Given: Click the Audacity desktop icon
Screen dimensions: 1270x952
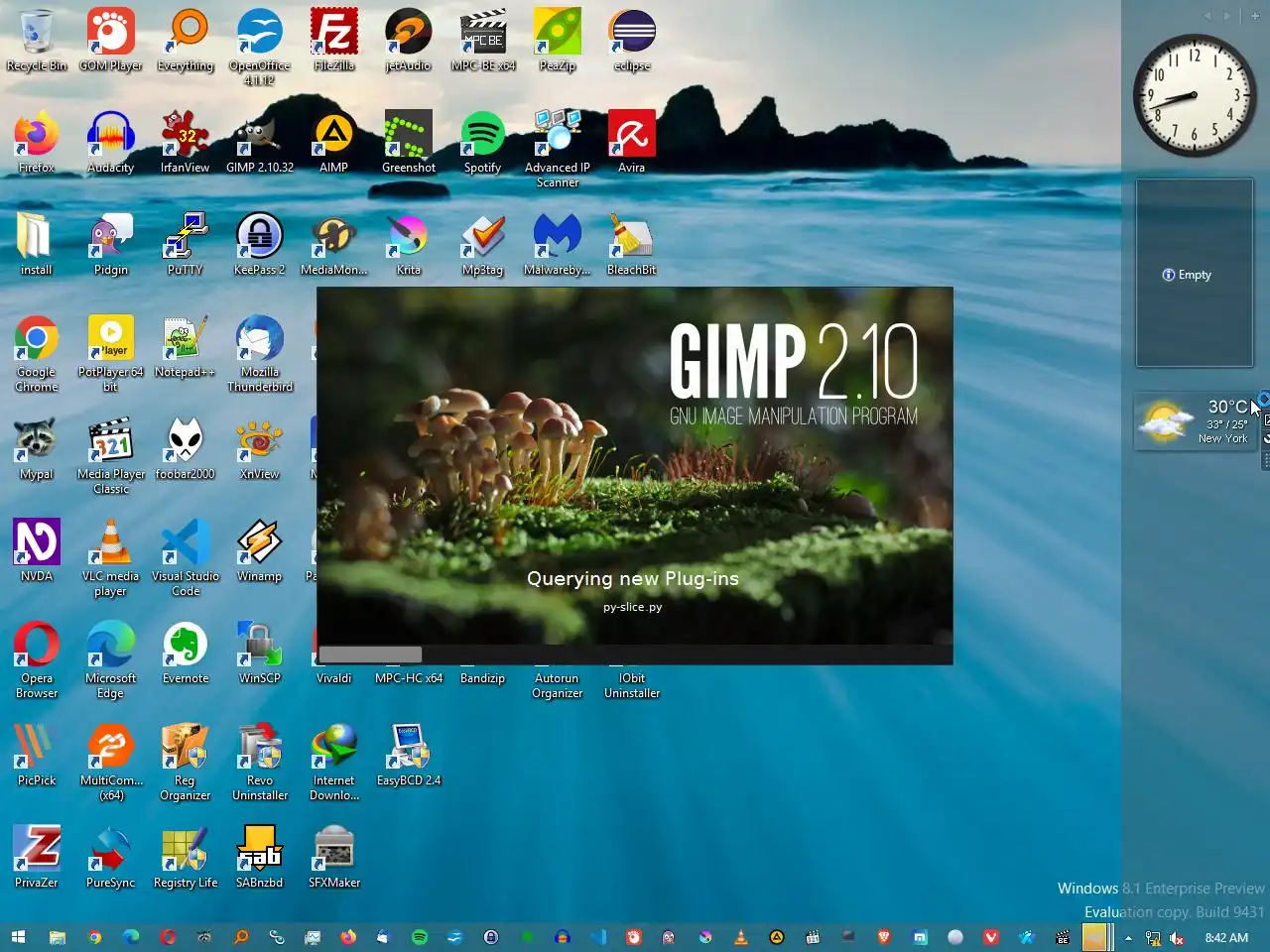Looking at the screenshot, I should [x=111, y=142].
